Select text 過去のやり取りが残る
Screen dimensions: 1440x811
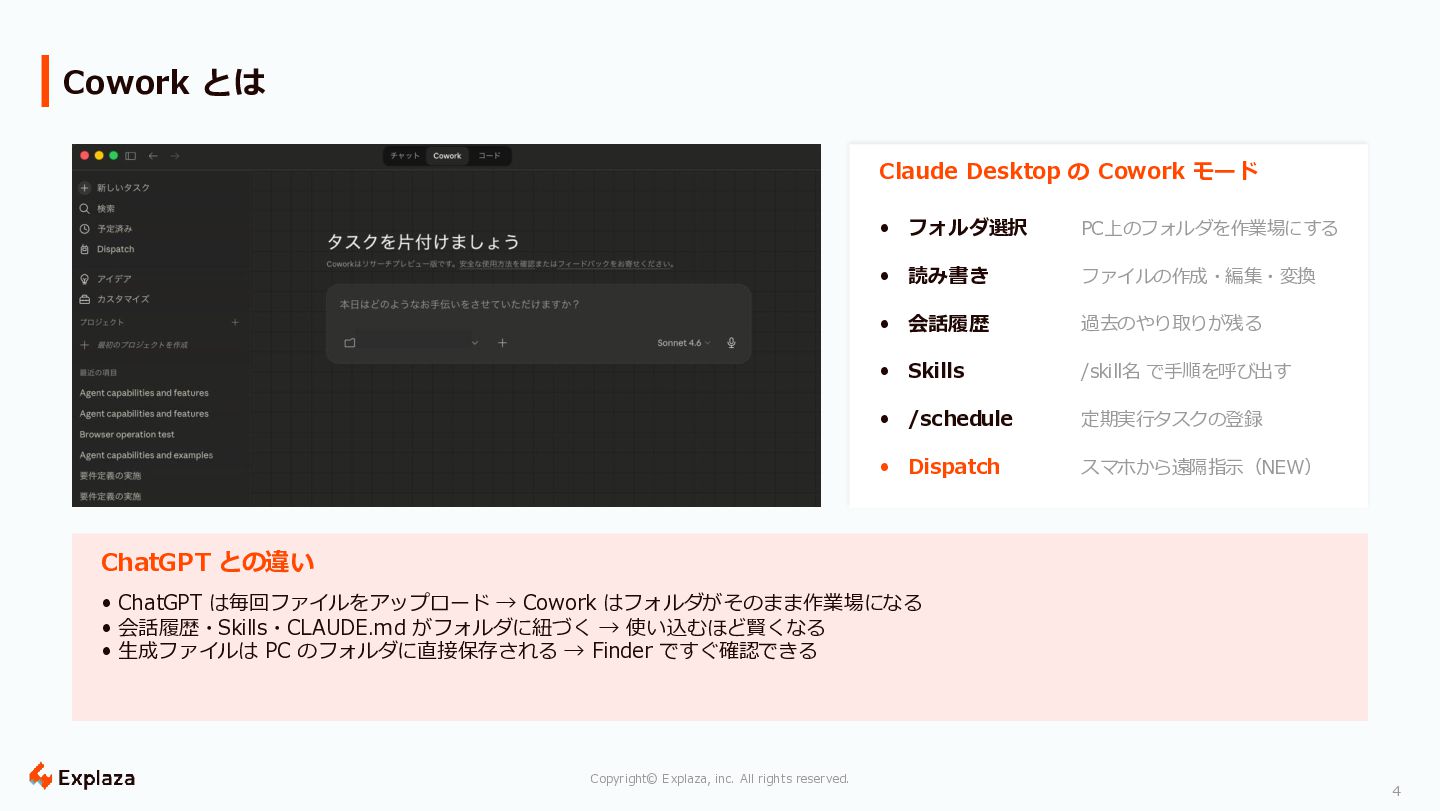coord(1171,324)
